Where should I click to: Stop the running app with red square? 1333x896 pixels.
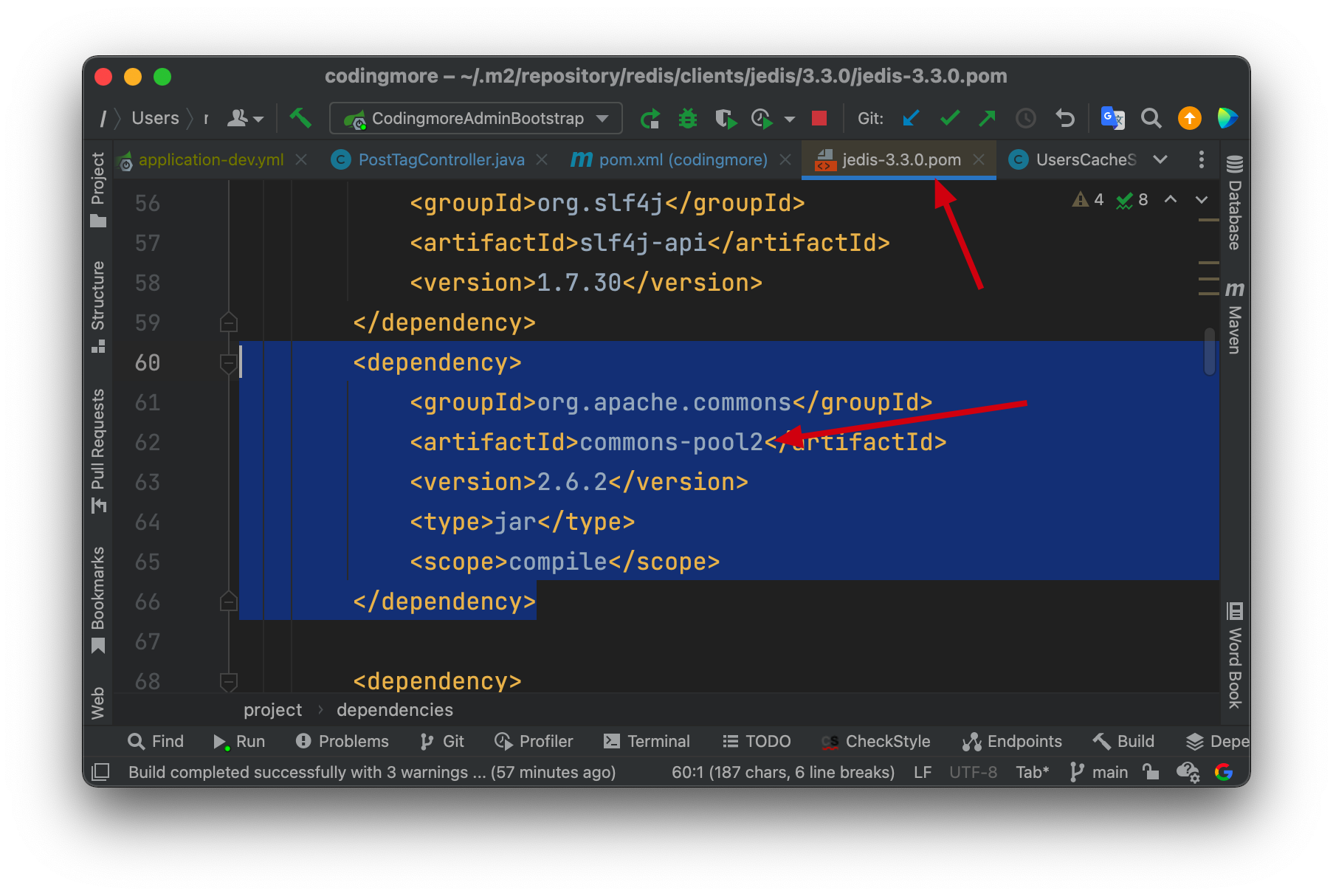click(x=819, y=118)
